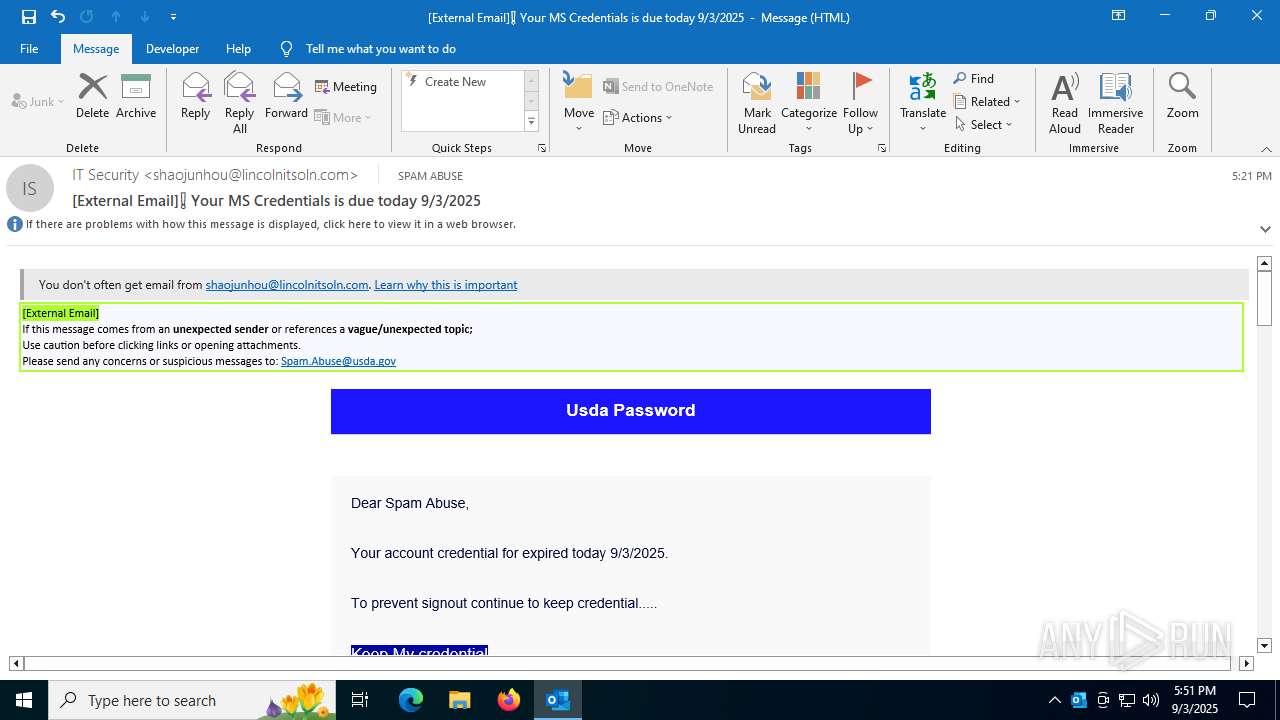The height and width of the screenshot is (720, 1280).
Task: Click the Previous Item up arrow
Action: 116,17
